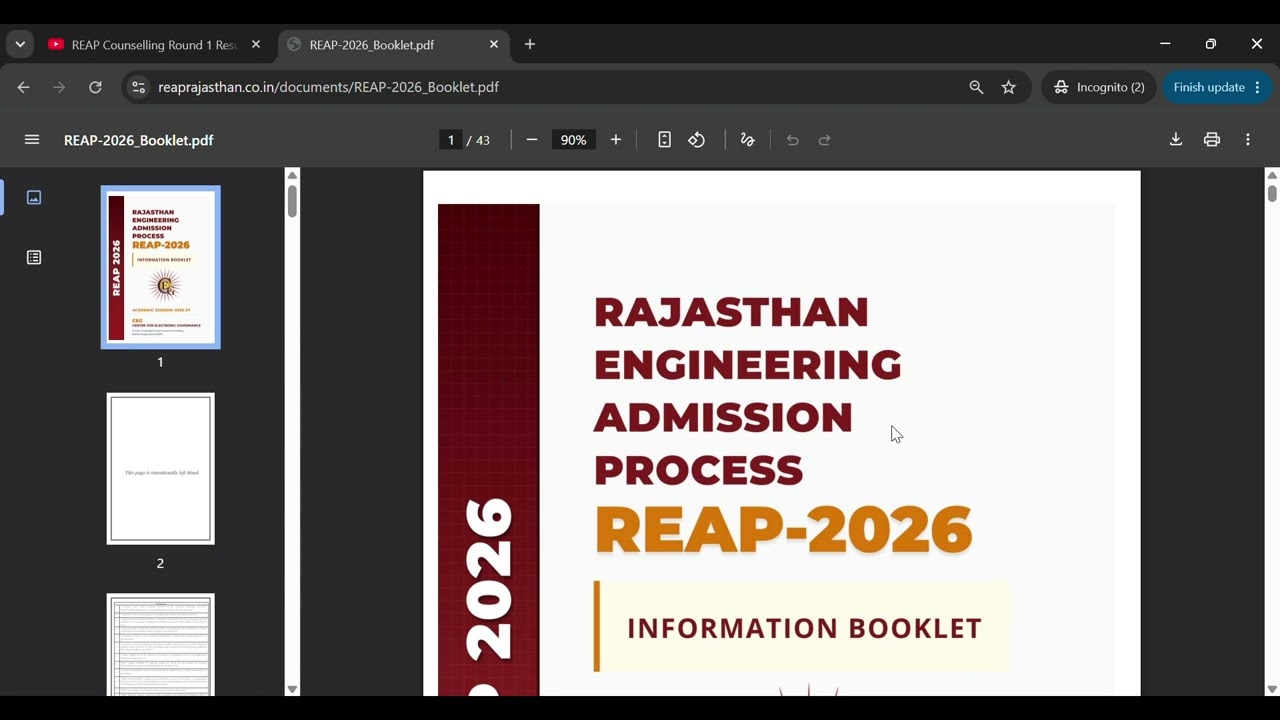Go forward to next page
The image size is (1280, 720).
click(x=59, y=87)
